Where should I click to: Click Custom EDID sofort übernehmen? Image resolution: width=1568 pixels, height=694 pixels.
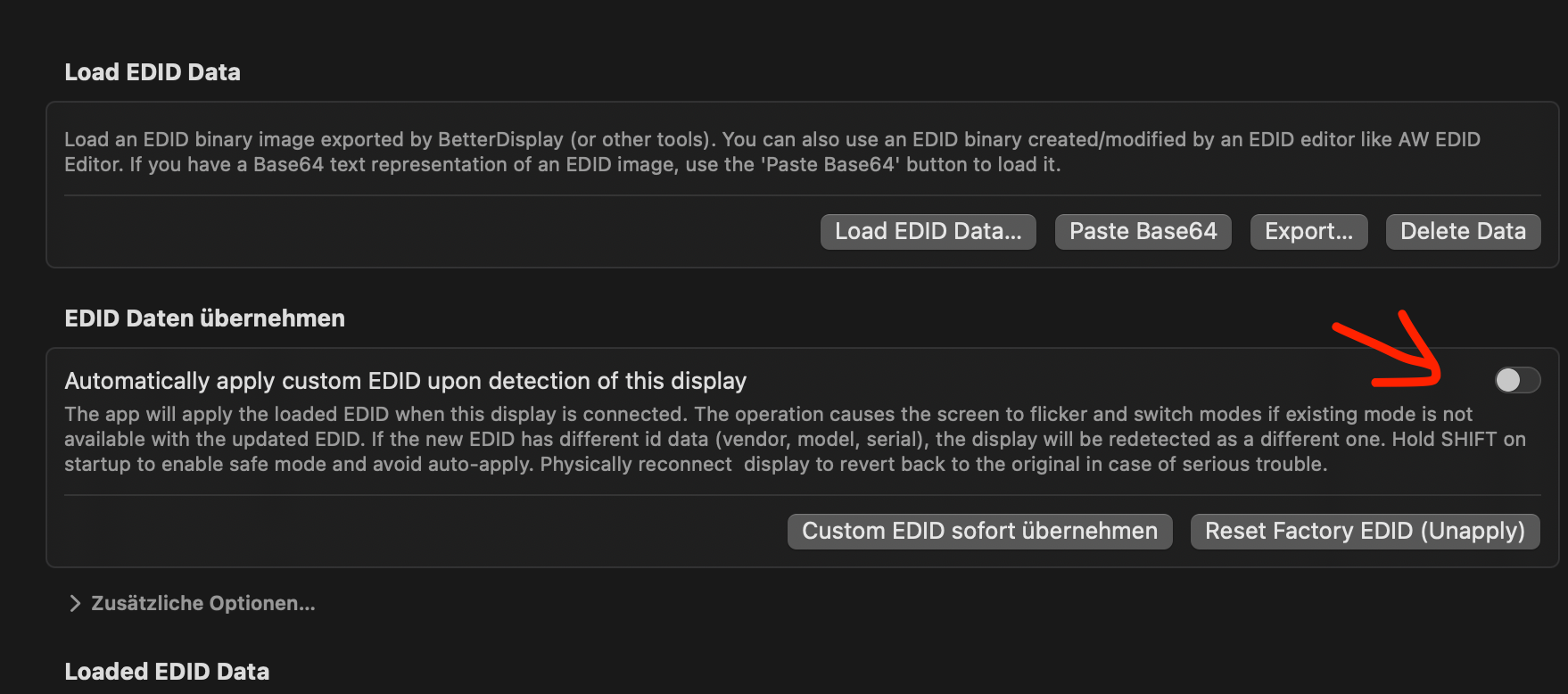pyautogui.click(x=979, y=532)
